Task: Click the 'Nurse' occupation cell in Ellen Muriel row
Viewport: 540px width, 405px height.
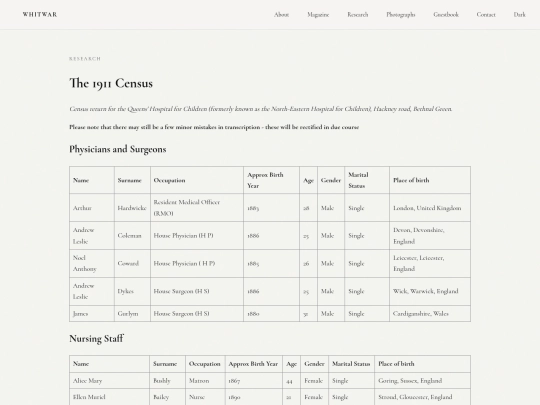Action: tap(205, 397)
